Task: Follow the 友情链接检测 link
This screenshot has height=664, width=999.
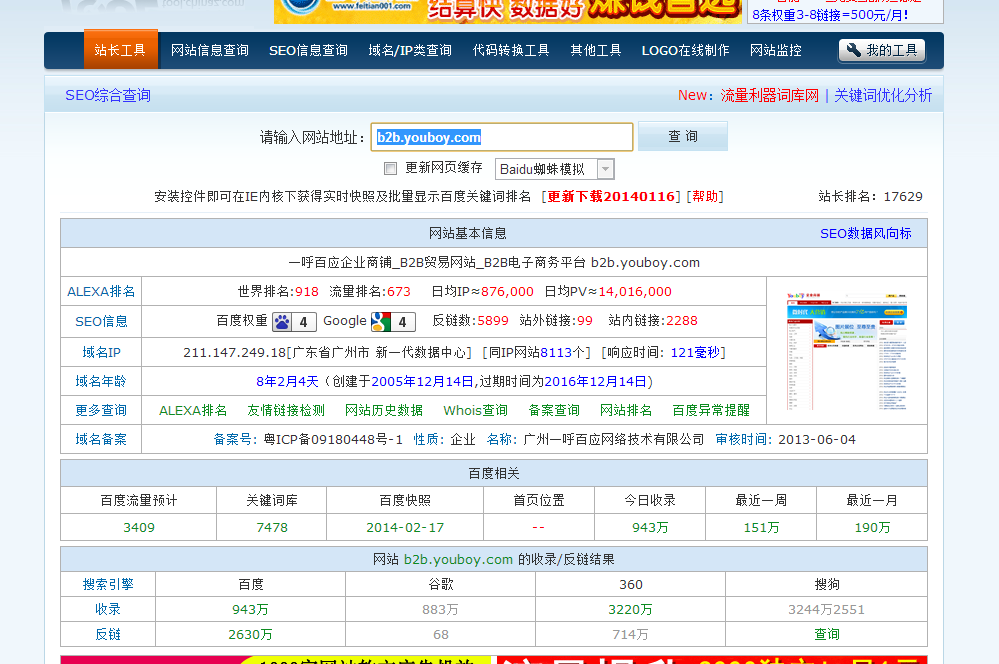Action: coord(286,410)
